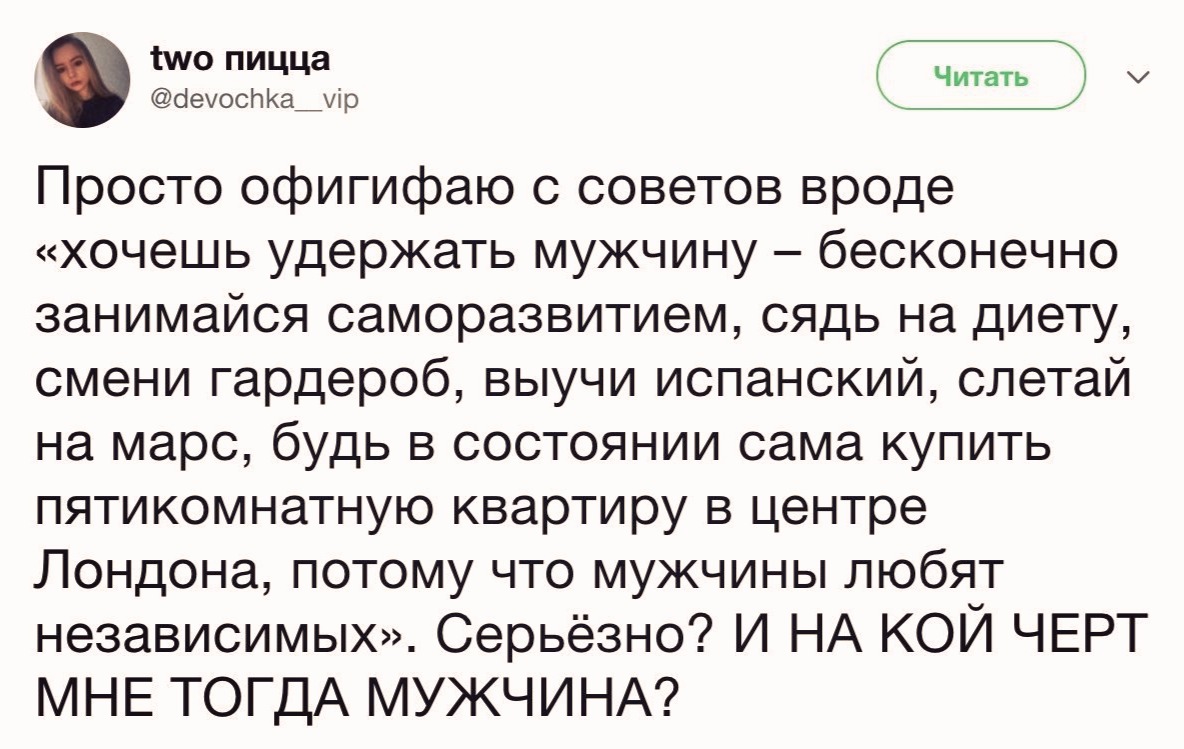The height and width of the screenshot is (749, 1184).
Task: Open the profile avatar of two пицца
Action: (x=82, y=79)
